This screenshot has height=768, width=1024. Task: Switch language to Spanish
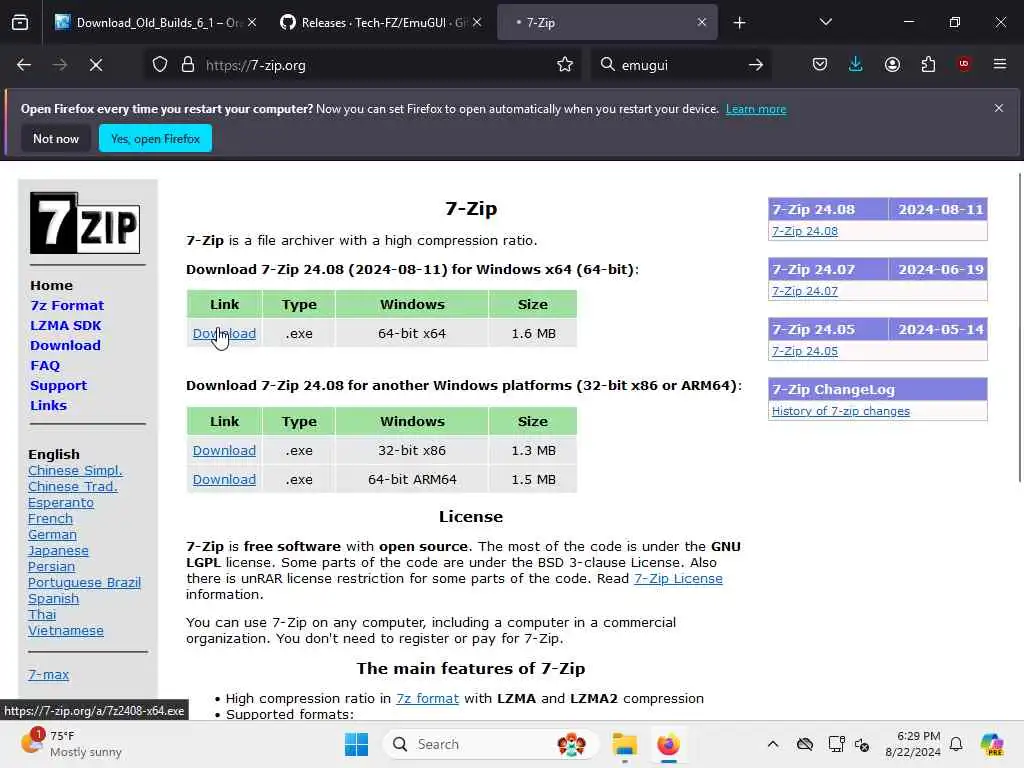click(54, 599)
